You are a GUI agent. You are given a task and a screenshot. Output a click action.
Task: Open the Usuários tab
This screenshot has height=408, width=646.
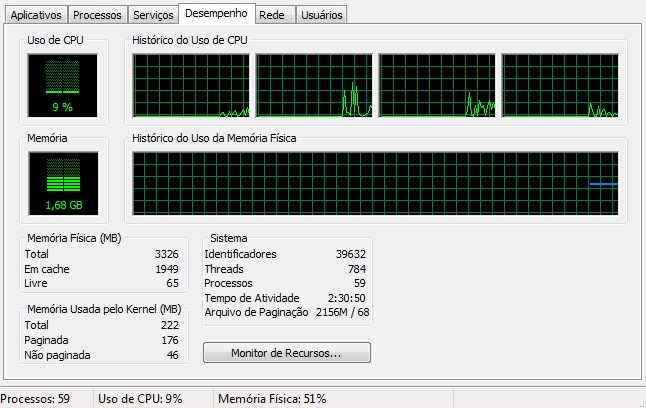click(x=322, y=15)
